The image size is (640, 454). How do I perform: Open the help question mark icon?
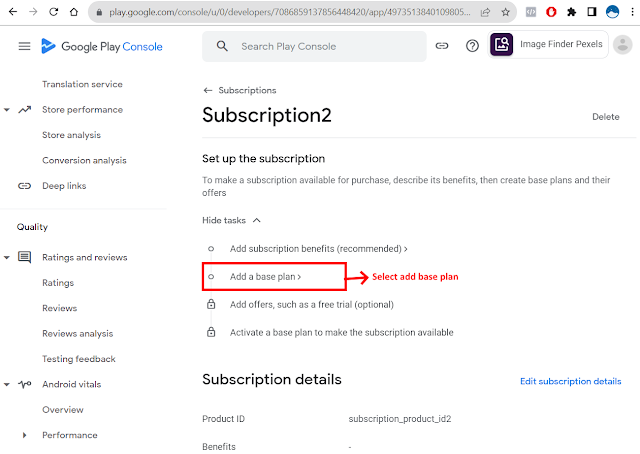[x=472, y=46]
